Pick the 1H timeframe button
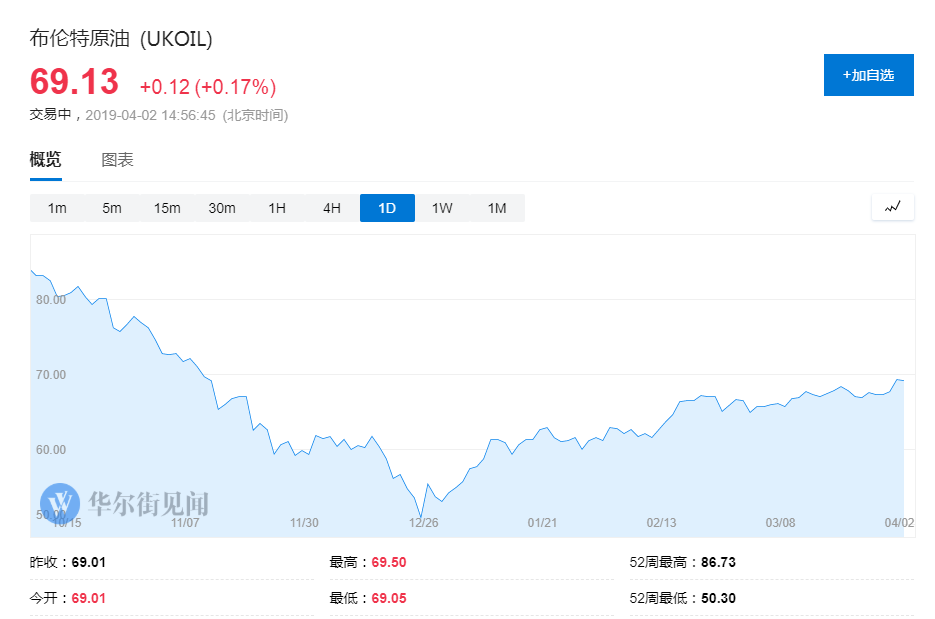This screenshot has width=935, height=619. pyautogui.click(x=277, y=208)
